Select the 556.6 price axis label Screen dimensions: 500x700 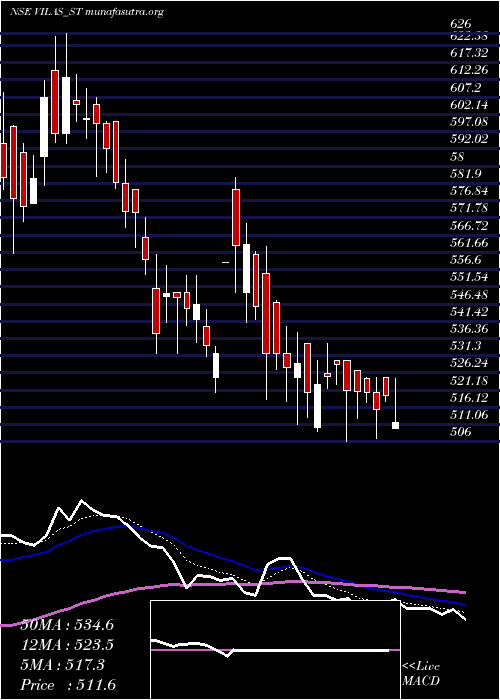tap(466, 260)
